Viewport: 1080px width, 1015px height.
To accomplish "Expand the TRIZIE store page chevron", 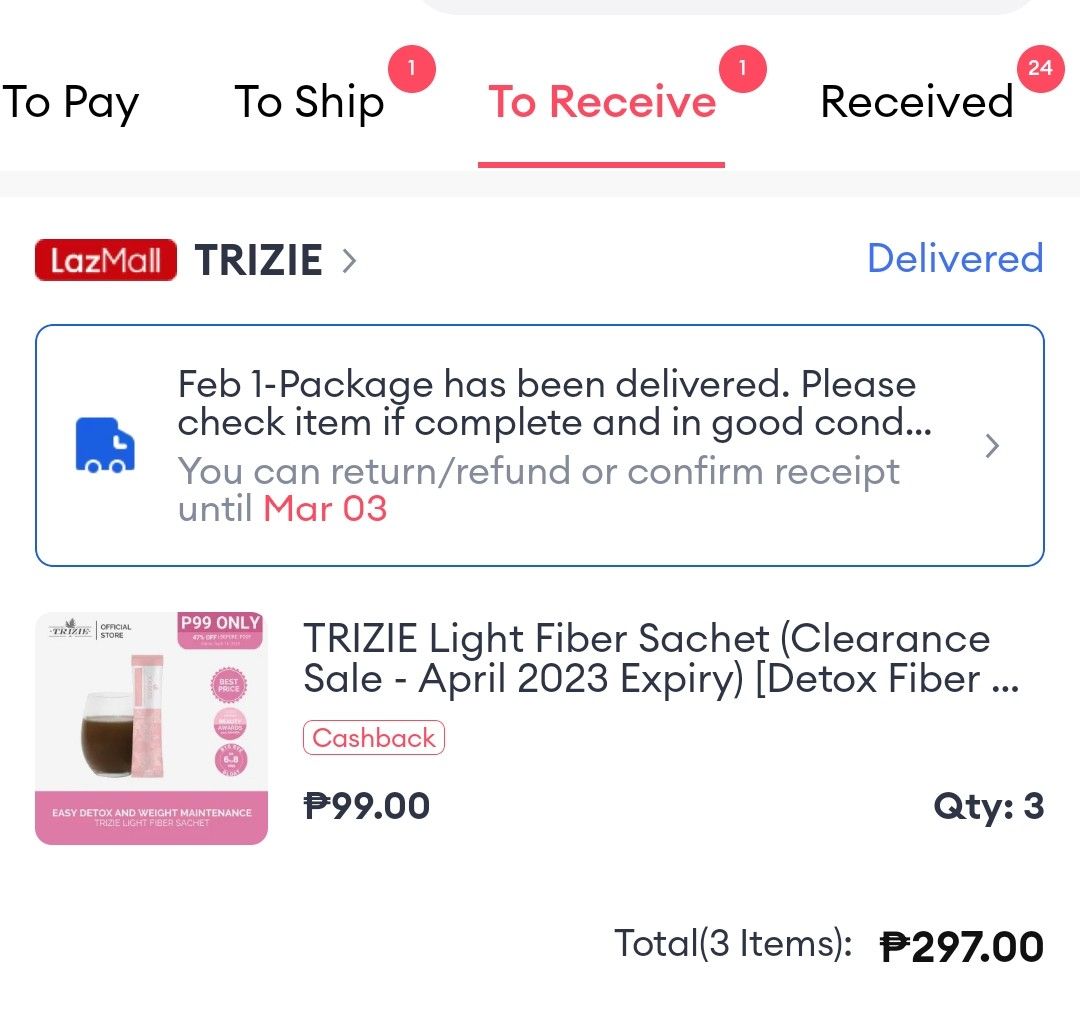I will pos(349,259).
